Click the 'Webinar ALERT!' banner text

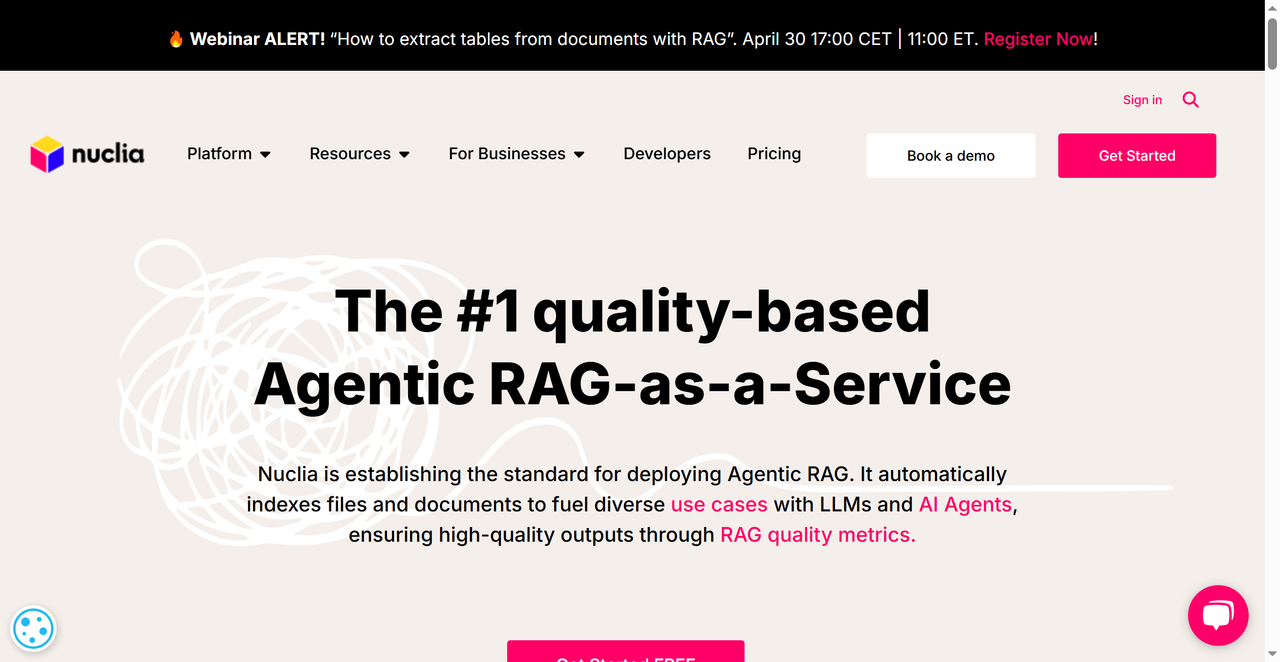pyautogui.click(x=257, y=39)
